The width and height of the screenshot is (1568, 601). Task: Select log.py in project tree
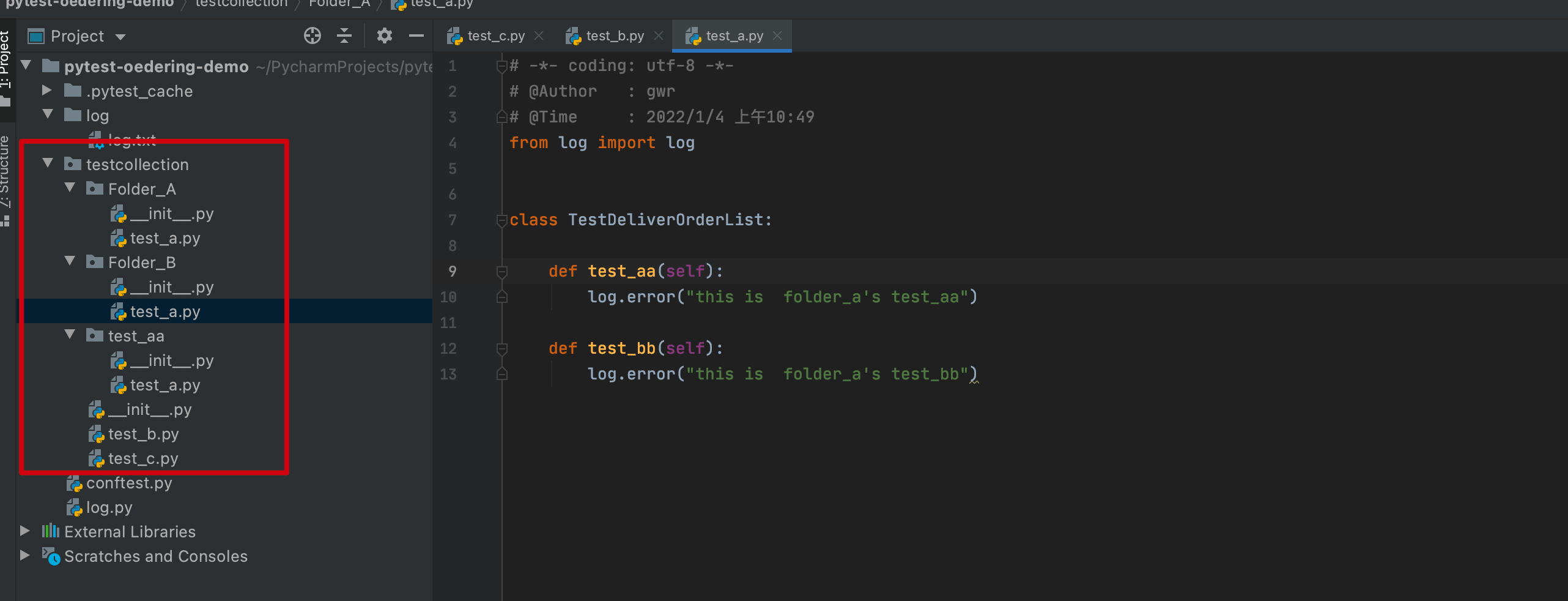click(109, 507)
